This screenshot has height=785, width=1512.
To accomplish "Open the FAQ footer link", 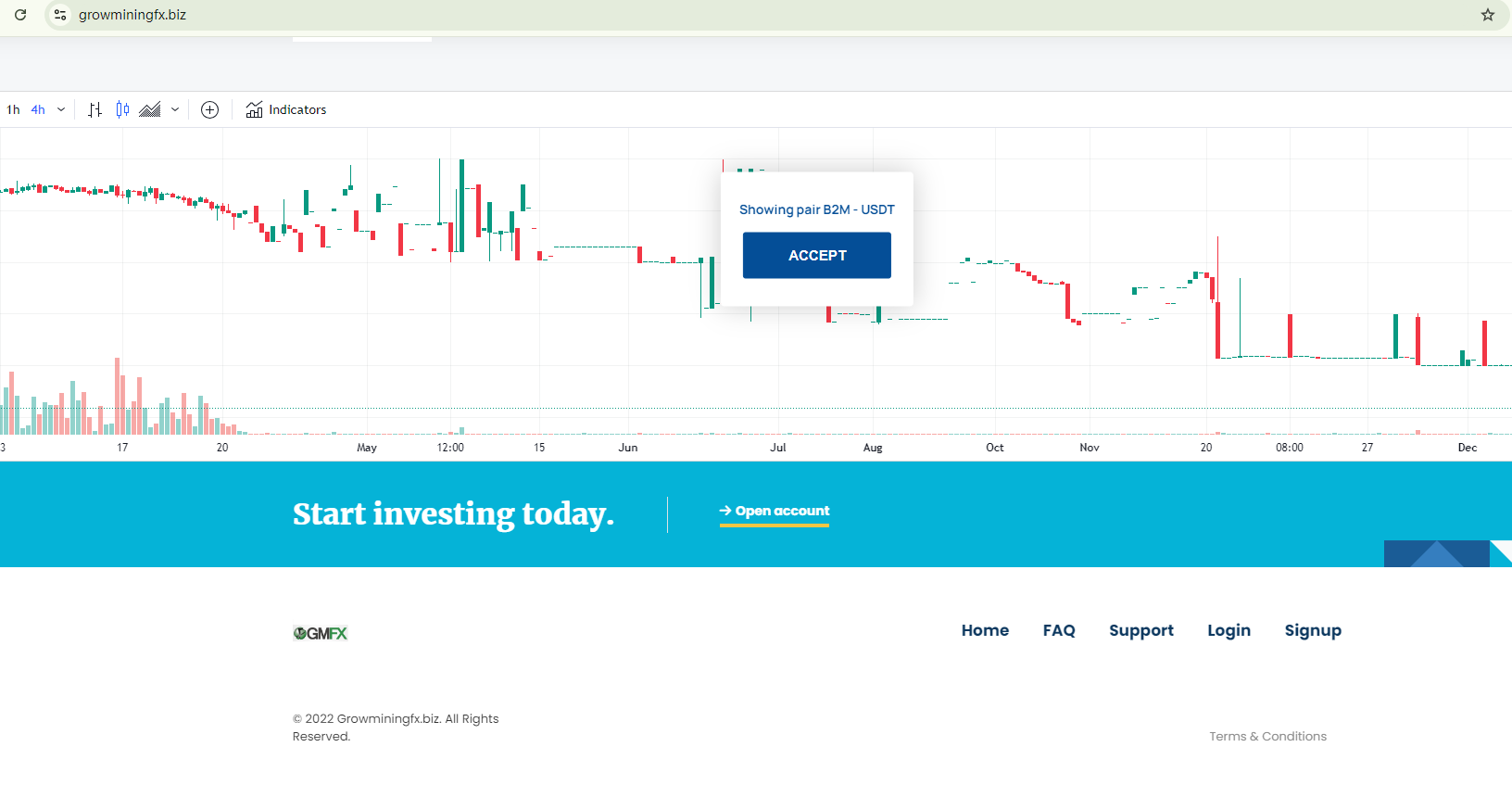I will (1059, 630).
